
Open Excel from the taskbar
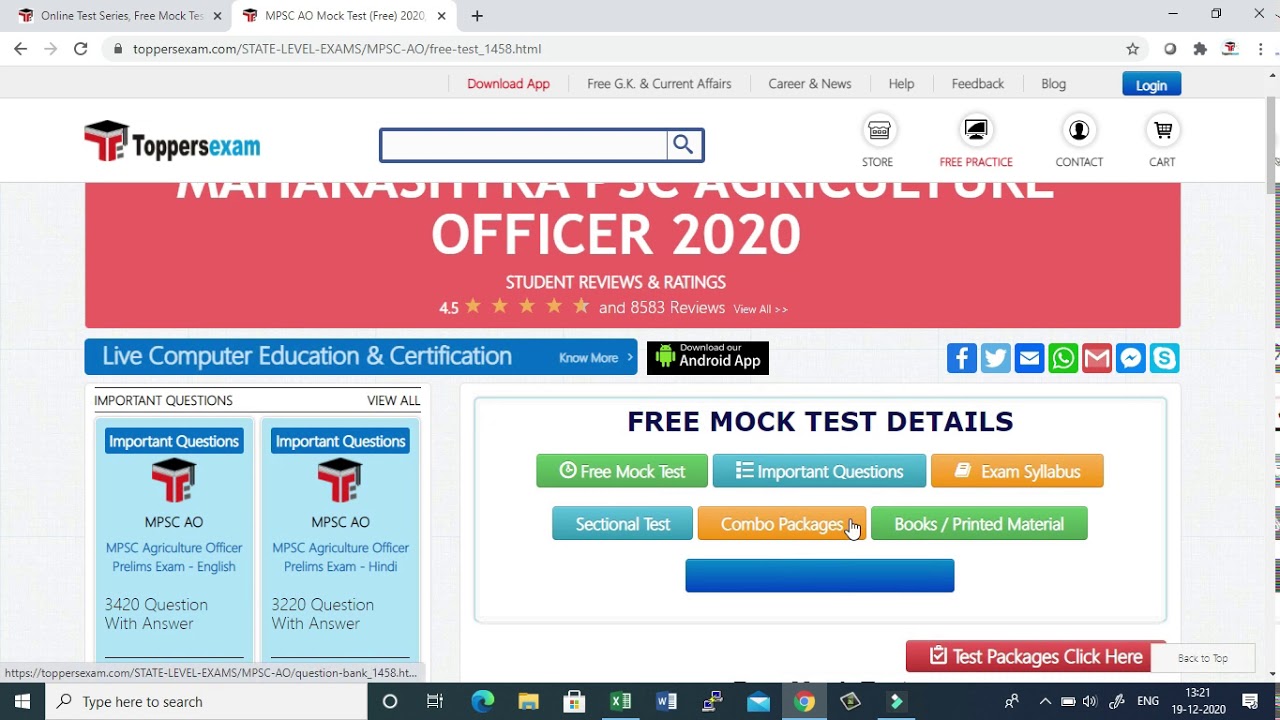pos(621,701)
